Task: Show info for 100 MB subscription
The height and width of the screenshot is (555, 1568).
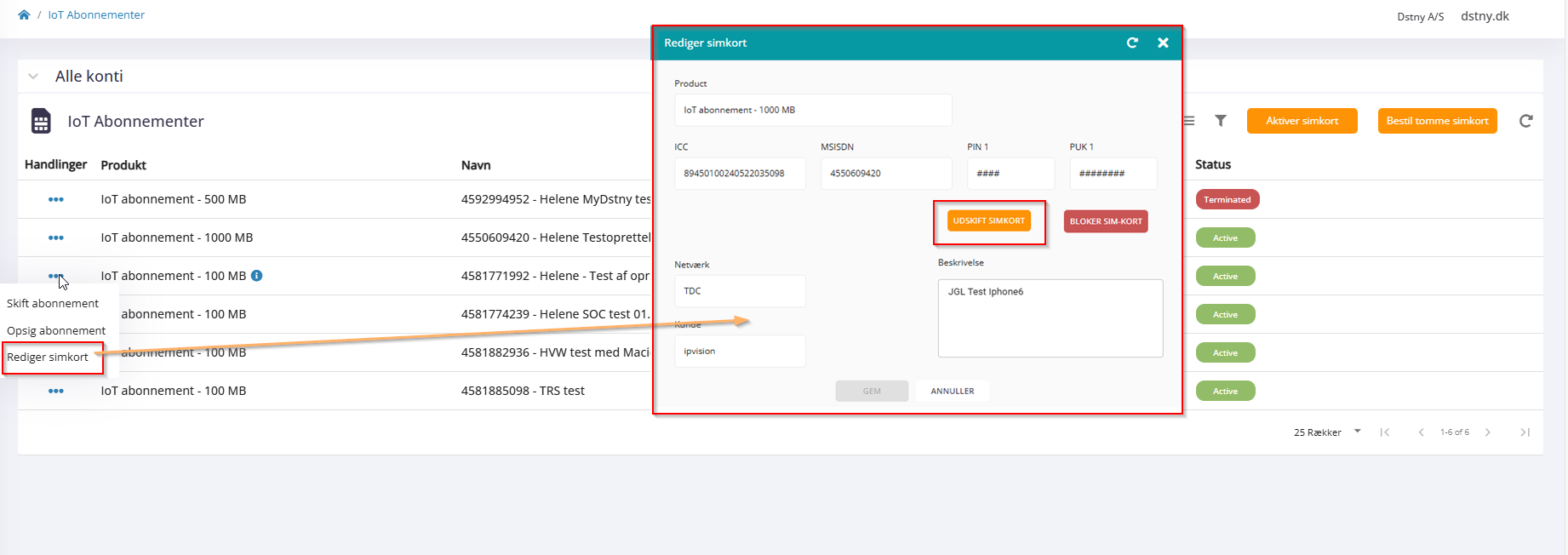Action: point(257,276)
